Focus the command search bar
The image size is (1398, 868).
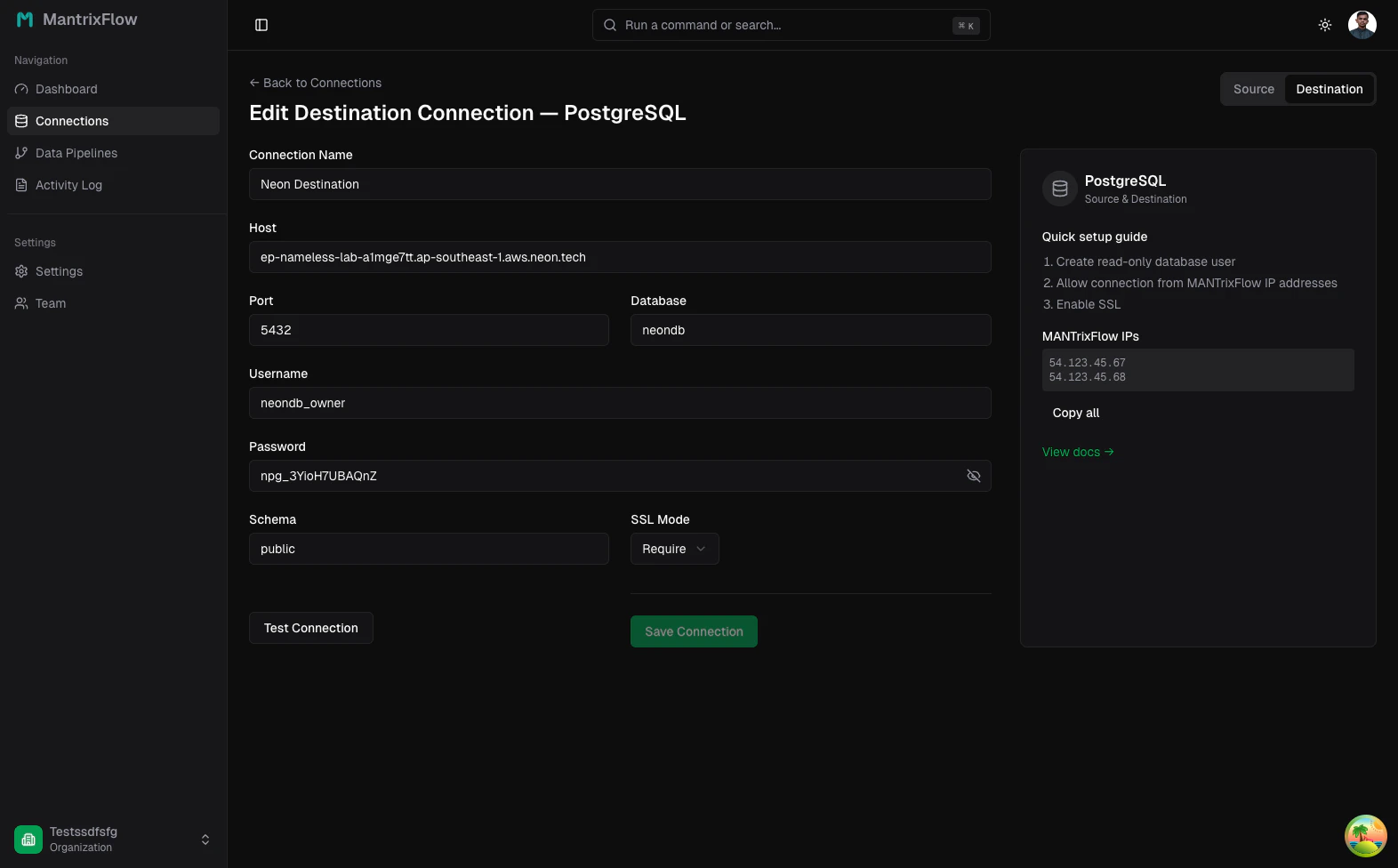[791, 25]
